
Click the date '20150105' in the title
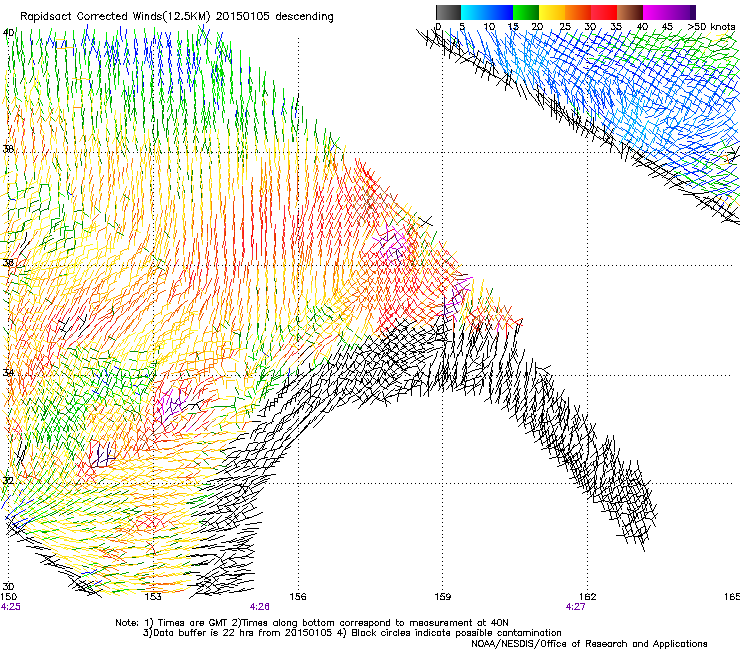point(243,17)
